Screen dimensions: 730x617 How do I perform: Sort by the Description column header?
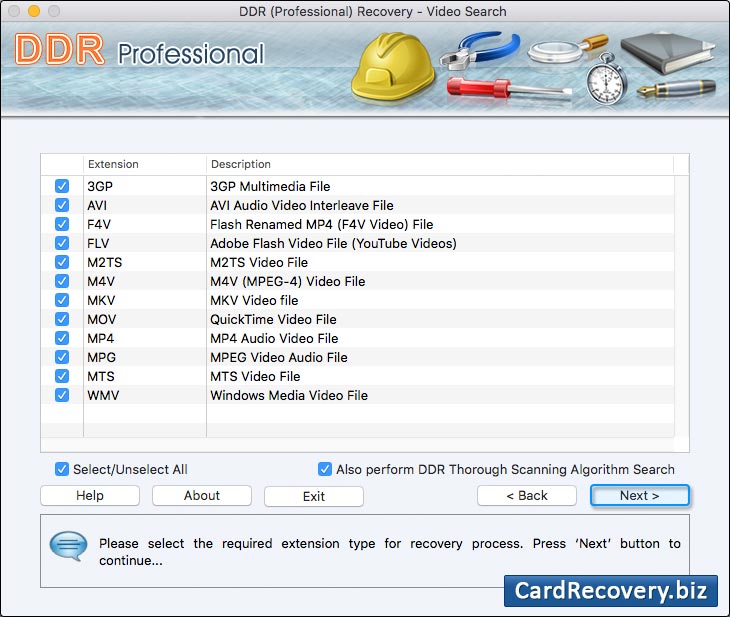point(440,164)
